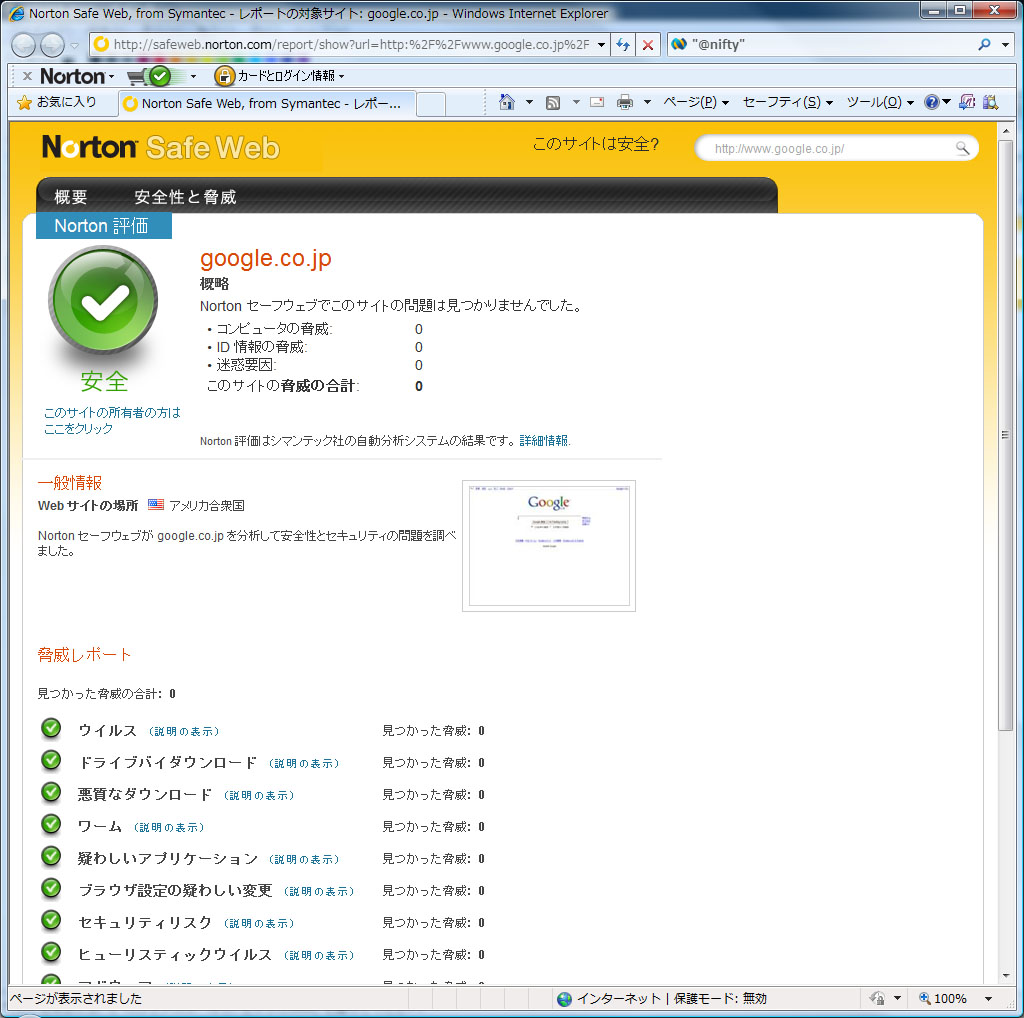This screenshot has width=1024, height=1018.
Task: Click the browser Forward arrow button
Action: click(52, 45)
